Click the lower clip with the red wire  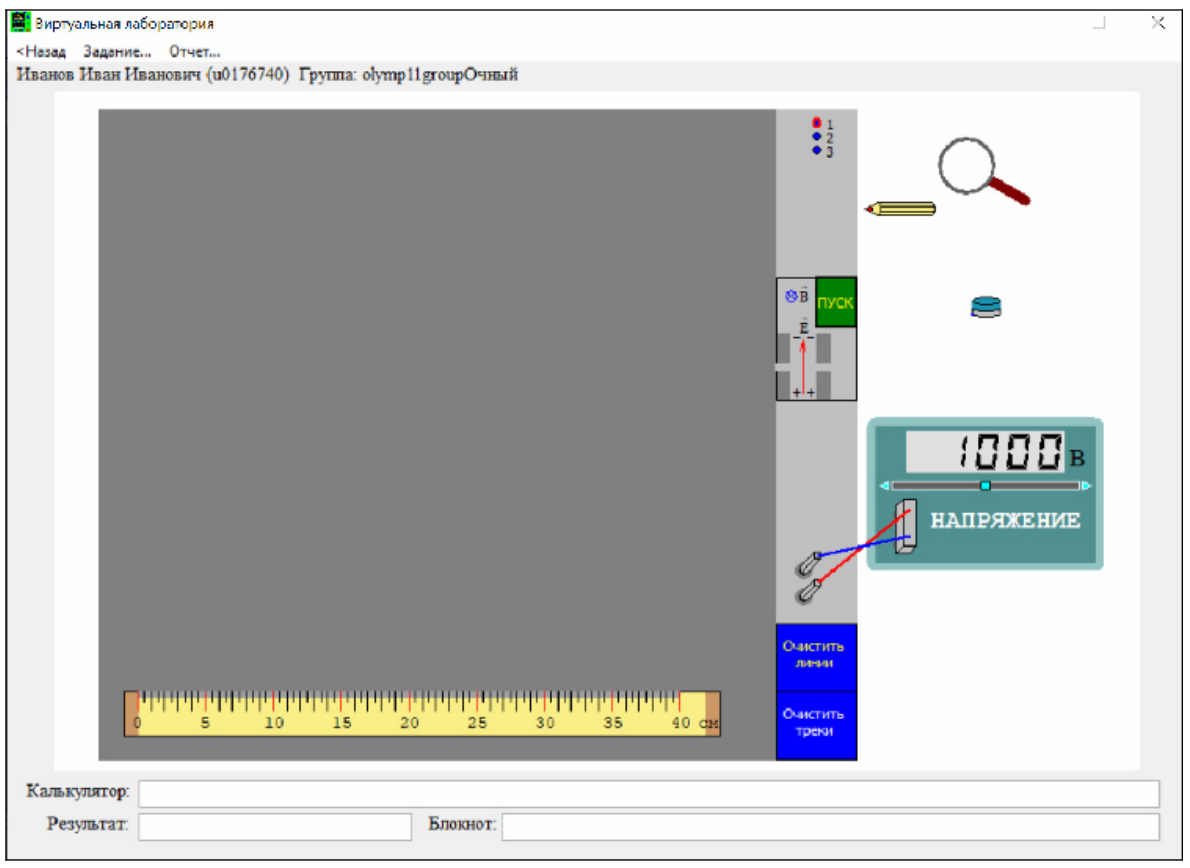coord(808,590)
